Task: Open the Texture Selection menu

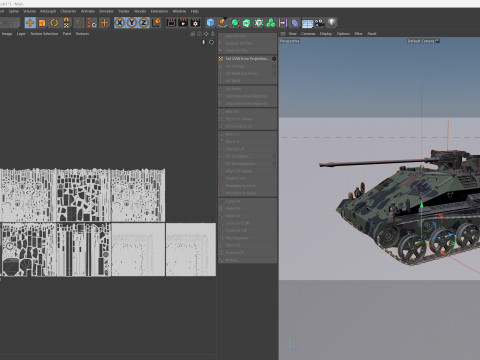Action: click(44, 34)
